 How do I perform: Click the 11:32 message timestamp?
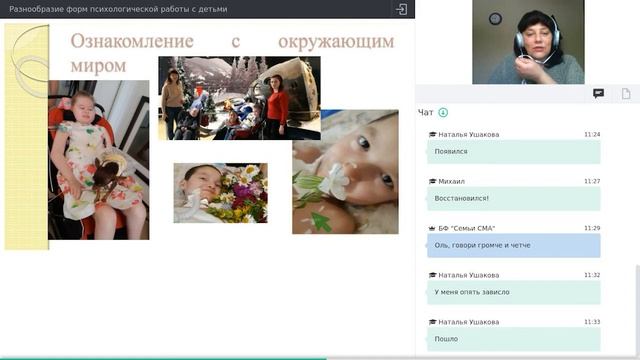[592, 275]
